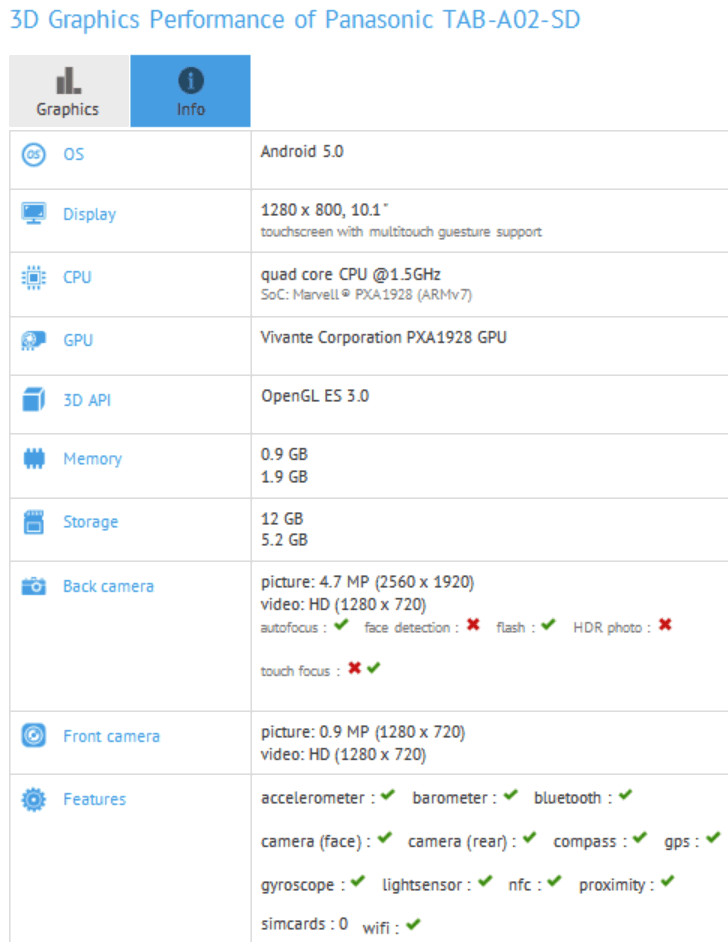This screenshot has height=942, width=728.
Task: Select quad core CPU @1.5GHz text
Action: pyautogui.click(x=351, y=275)
